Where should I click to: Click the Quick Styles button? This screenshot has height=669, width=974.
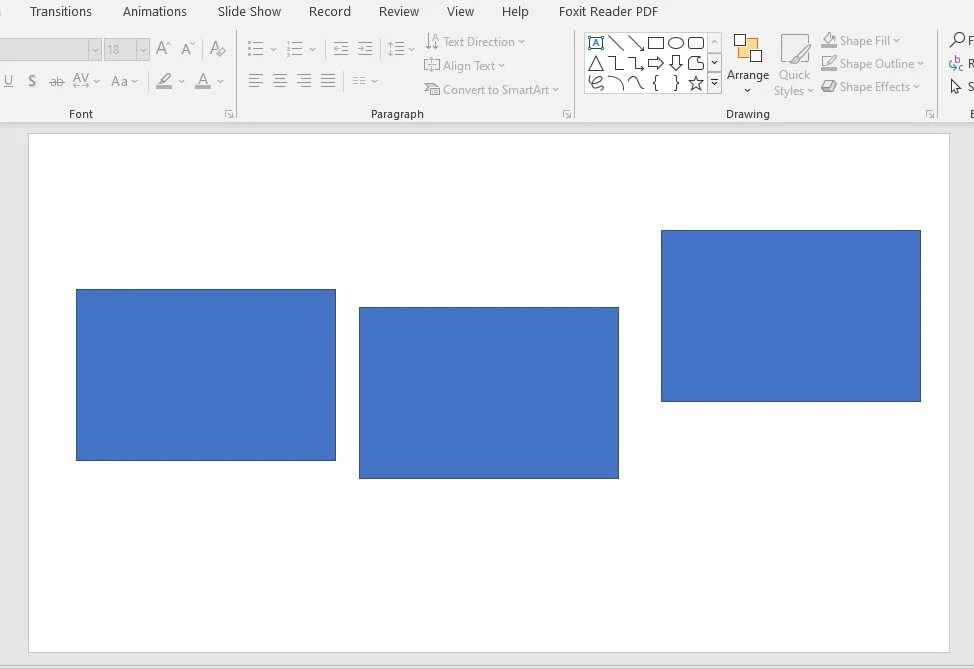pyautogui.click(x=793, y=63)
